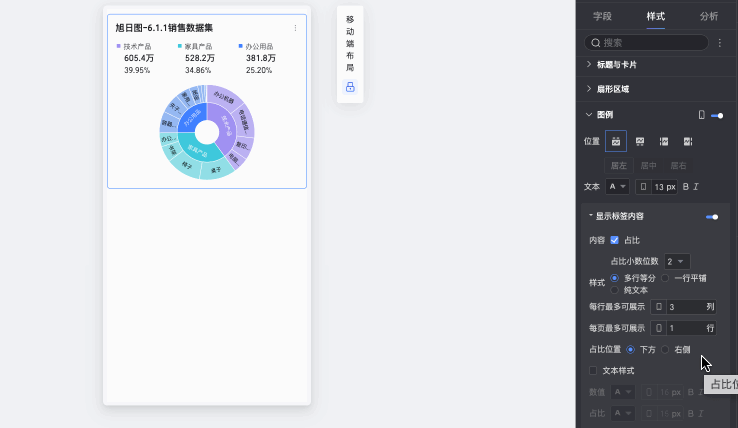738x428 pixels.
Task: Set legend position to bottom
Action: click(640, 141)
